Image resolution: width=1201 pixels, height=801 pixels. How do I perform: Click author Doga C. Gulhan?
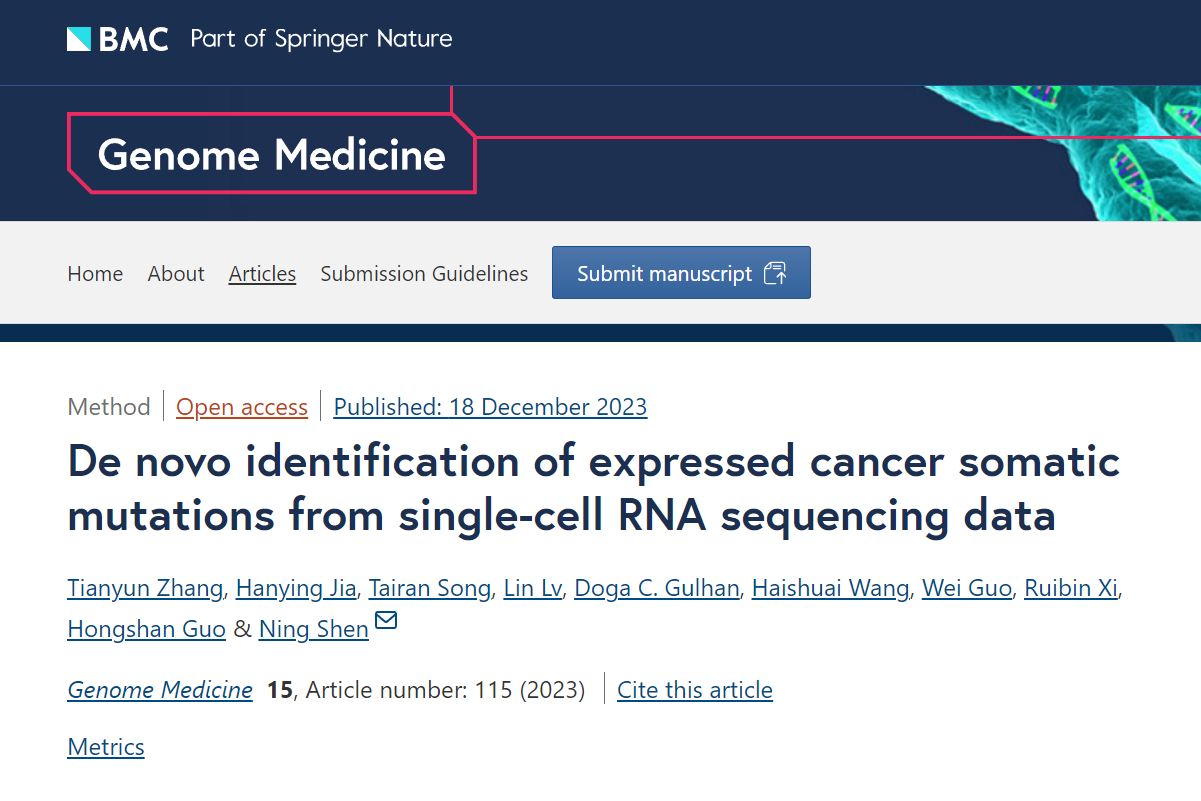click(658, 588)
